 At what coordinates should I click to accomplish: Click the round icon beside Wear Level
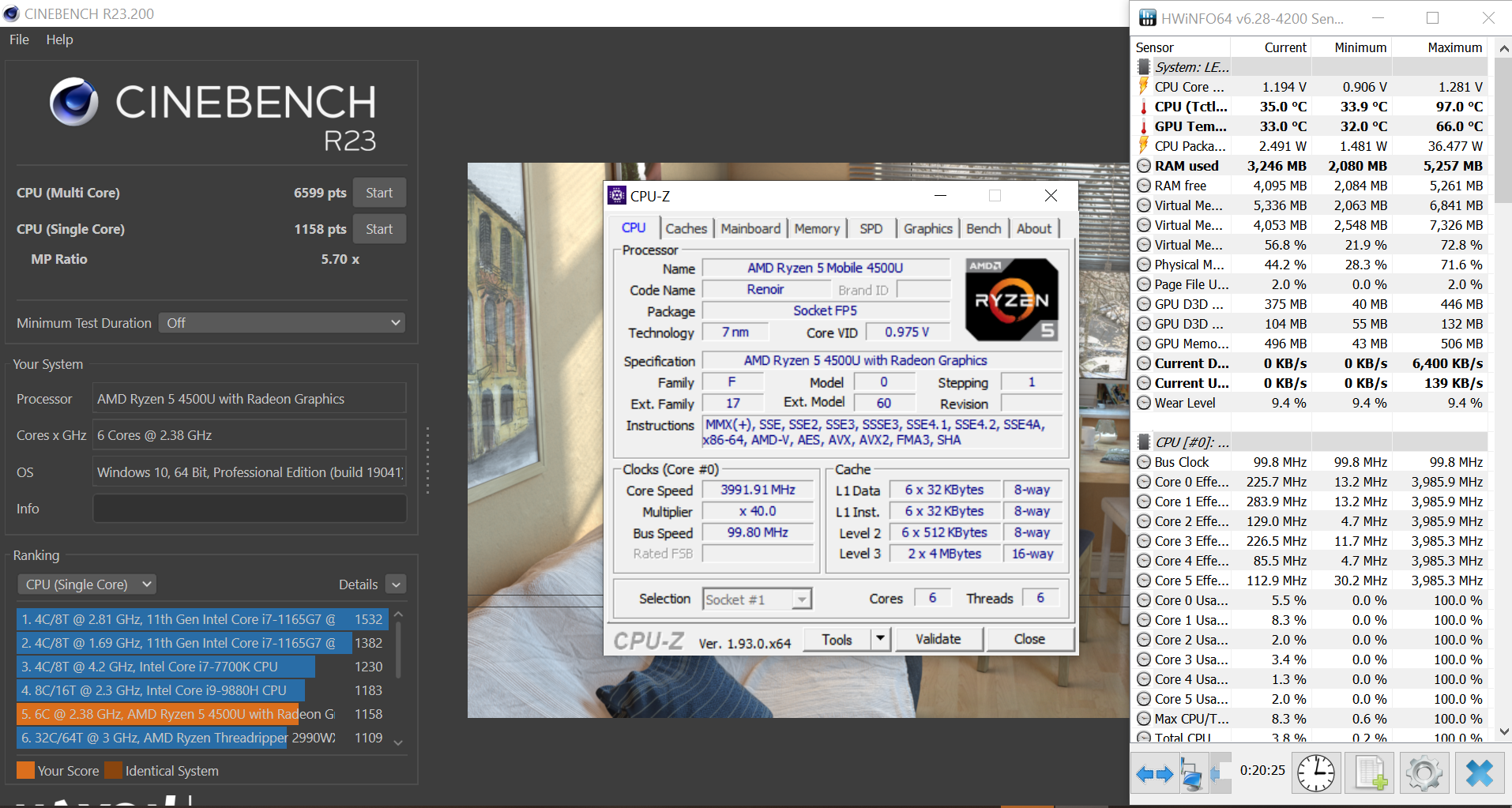[1144, 403]
